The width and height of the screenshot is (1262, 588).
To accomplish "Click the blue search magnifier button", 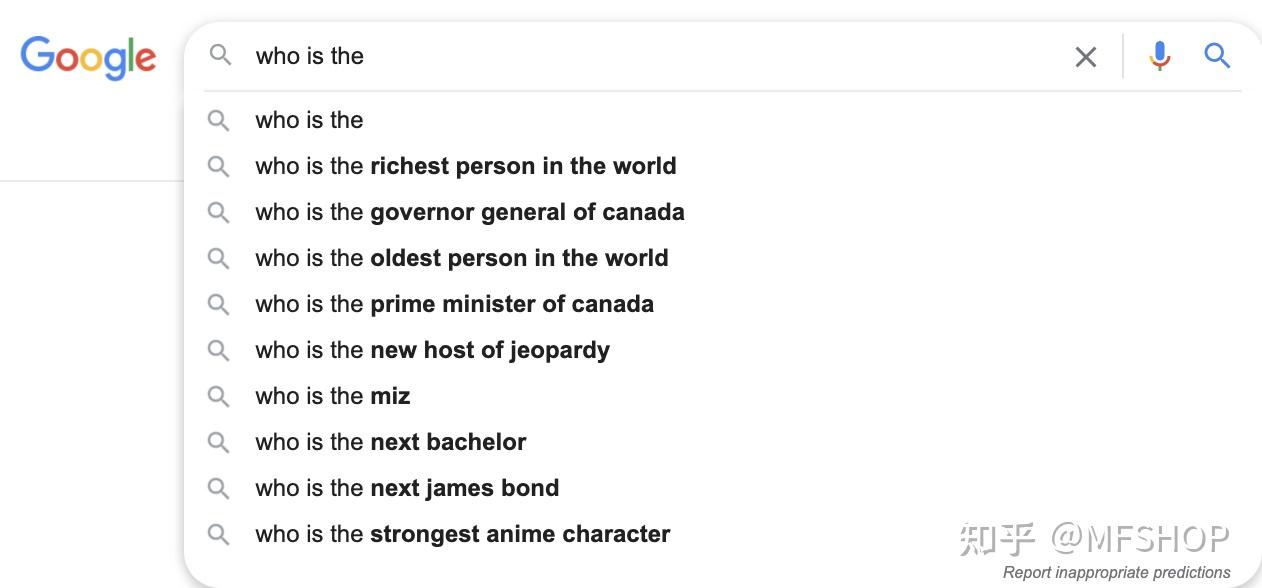I will (1217, 56).
